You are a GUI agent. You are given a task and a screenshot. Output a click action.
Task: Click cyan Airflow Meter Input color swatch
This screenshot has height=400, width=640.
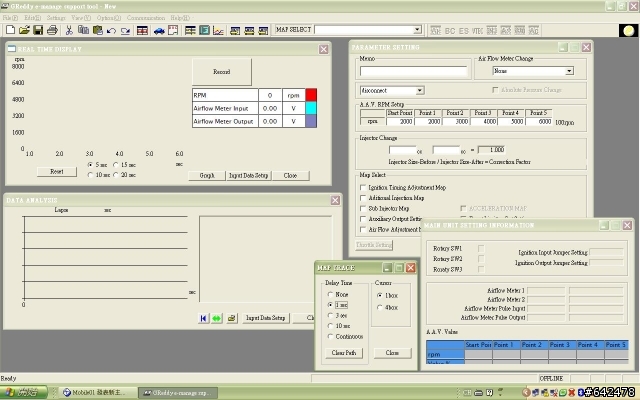[x=311, y=108]
